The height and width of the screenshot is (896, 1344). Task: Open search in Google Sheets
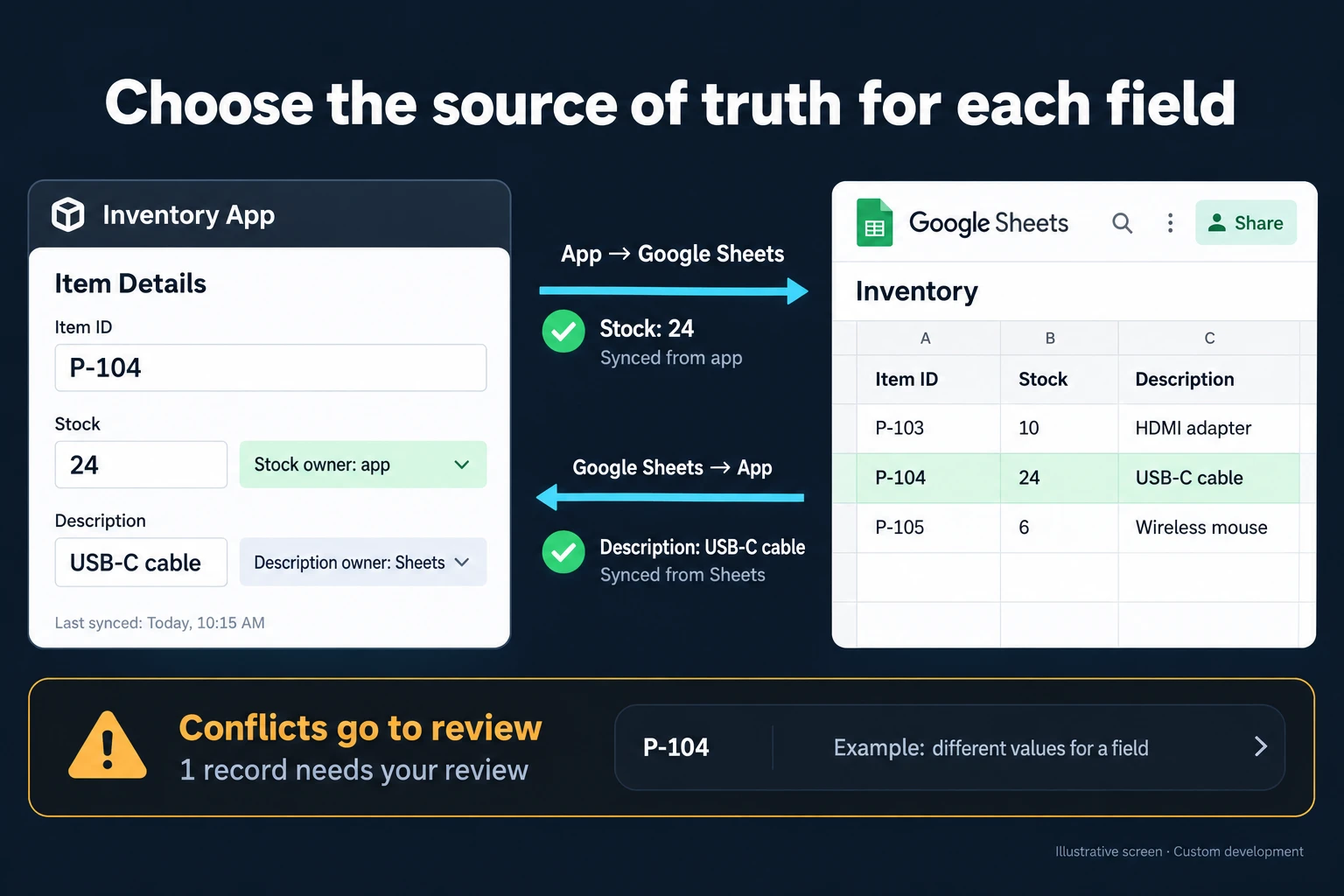[1122, 223]
